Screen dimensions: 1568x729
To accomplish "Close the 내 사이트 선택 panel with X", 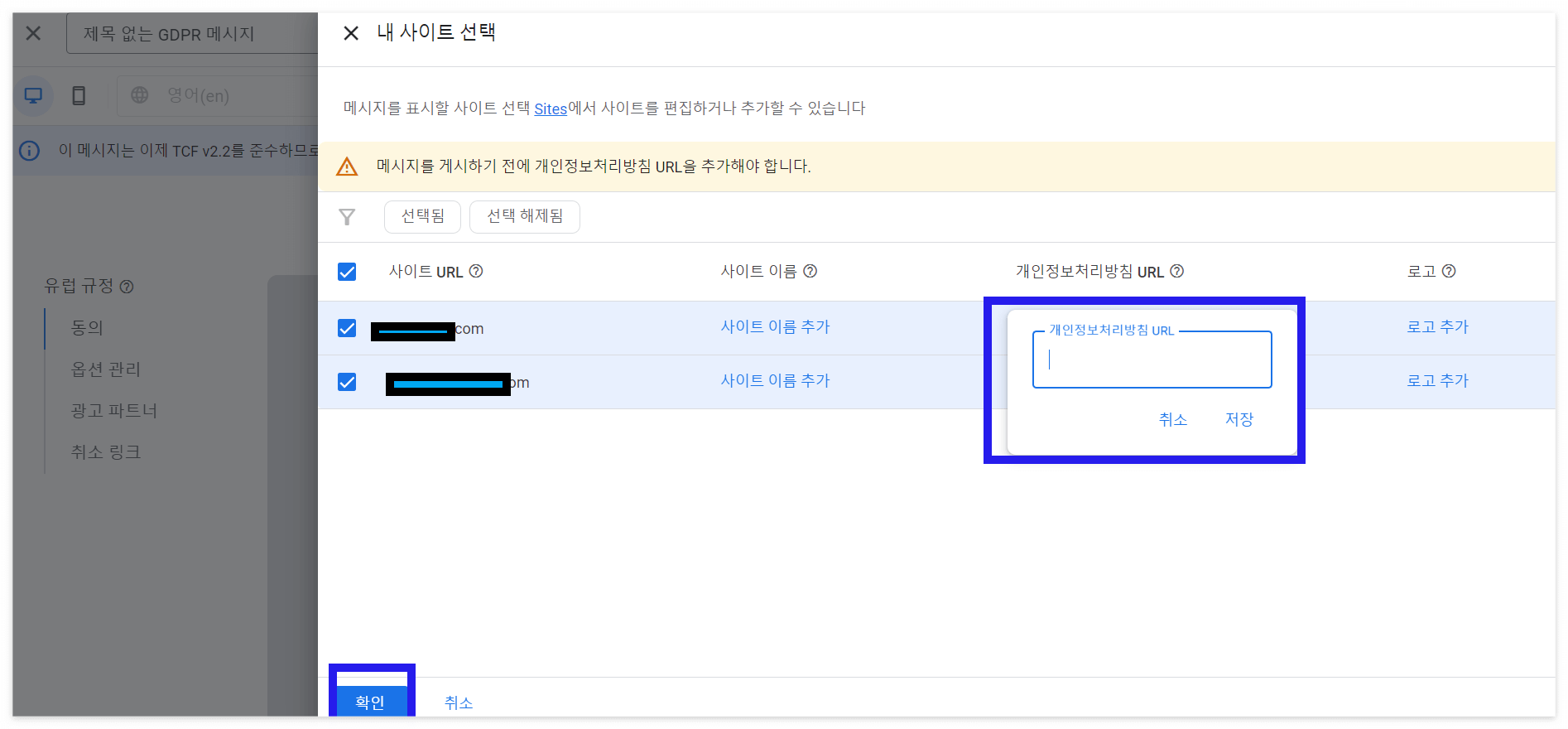I will coord(351,33).
